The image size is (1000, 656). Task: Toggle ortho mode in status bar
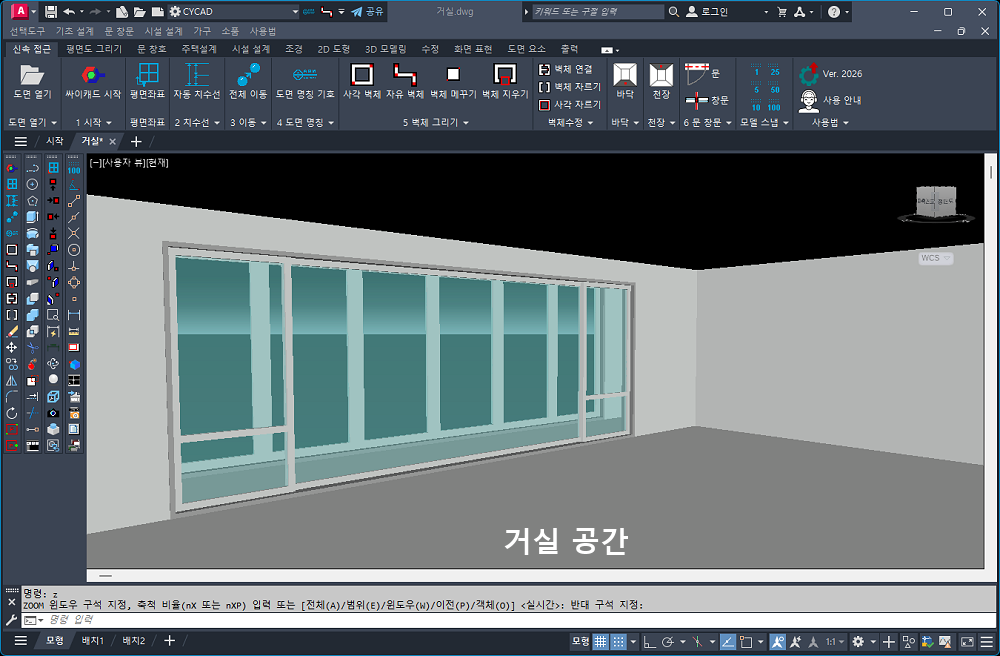(648, 641)
